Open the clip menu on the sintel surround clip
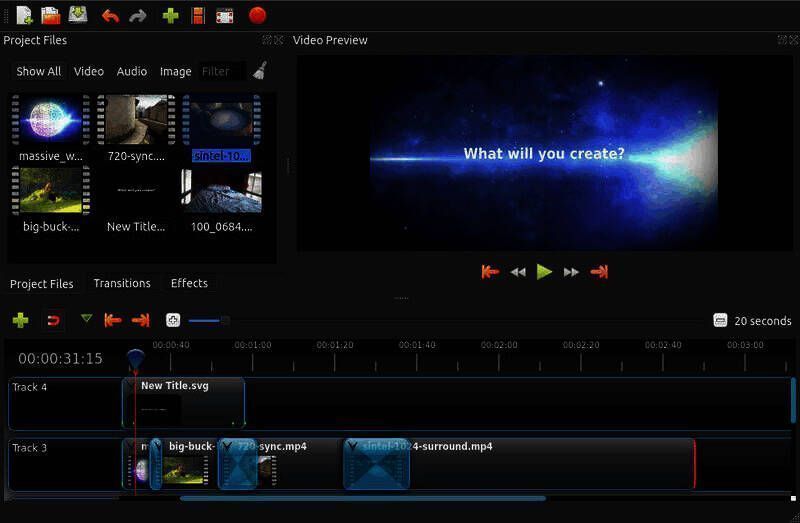This screenshot has height=523, width=800. tap(353, 447)
